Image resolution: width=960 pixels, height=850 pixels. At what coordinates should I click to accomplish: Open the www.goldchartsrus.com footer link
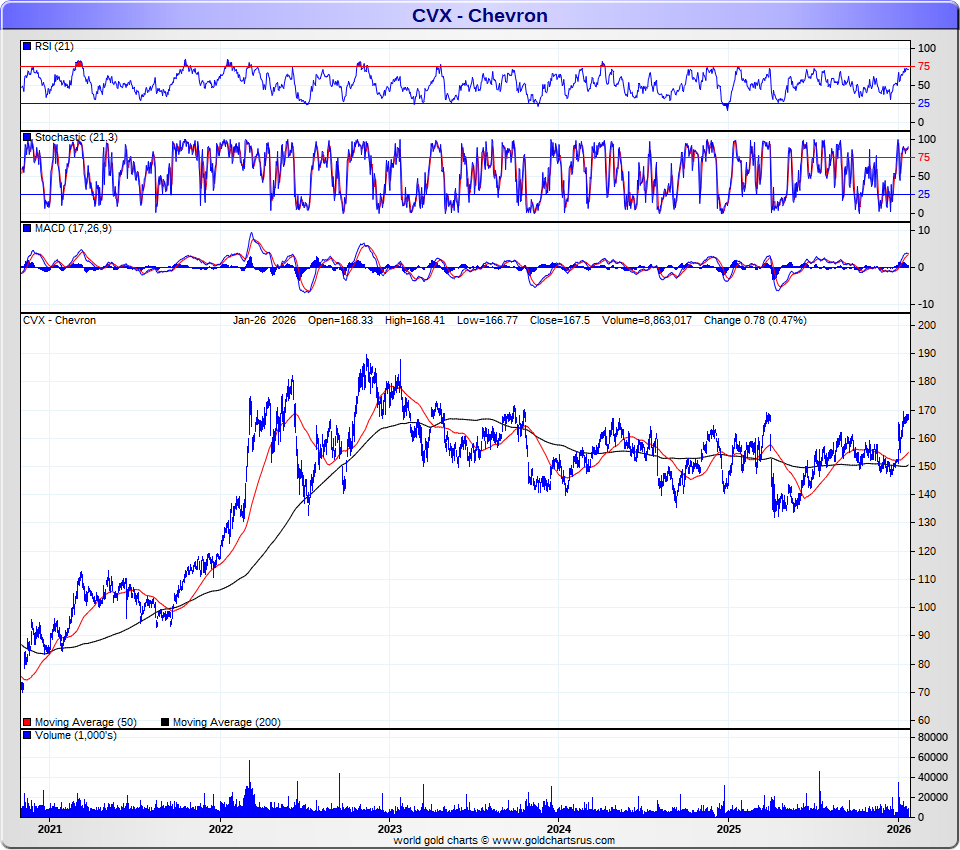(x=553, y=841)
